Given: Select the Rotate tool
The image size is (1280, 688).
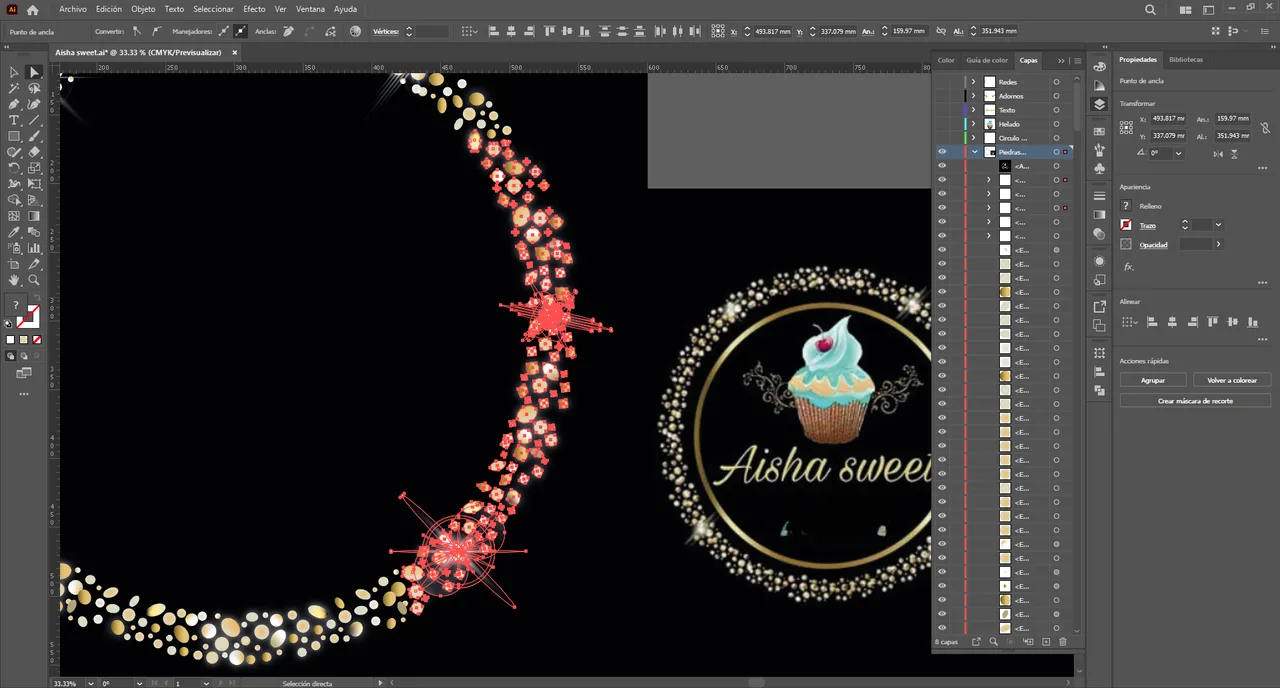Looking at the screenshot, I should tap(14, 168).
